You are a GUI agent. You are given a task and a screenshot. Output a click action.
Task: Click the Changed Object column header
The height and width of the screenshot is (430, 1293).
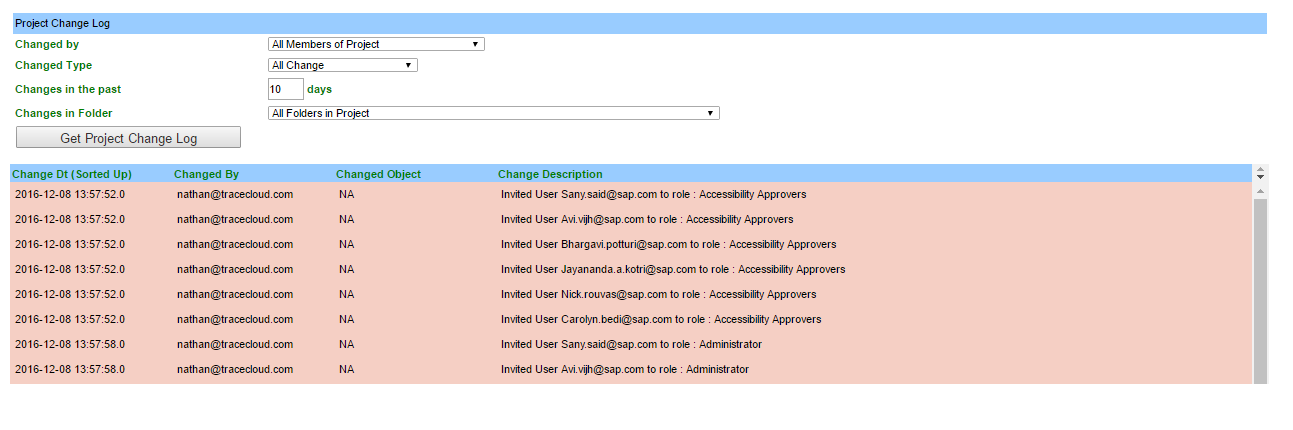(x=378, y=174)
